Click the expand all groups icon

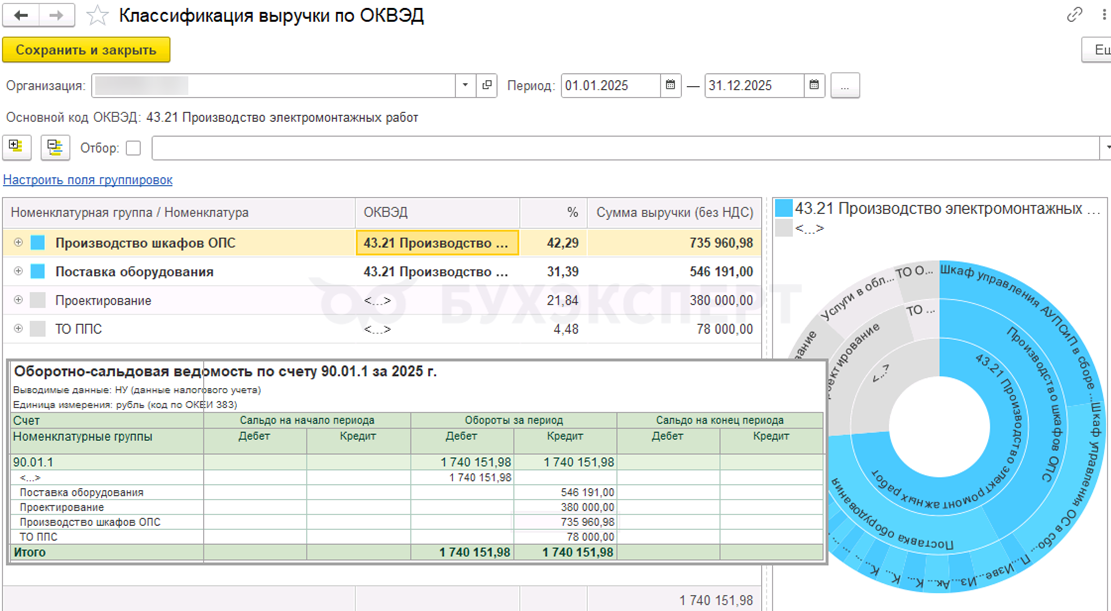[17, 147]
